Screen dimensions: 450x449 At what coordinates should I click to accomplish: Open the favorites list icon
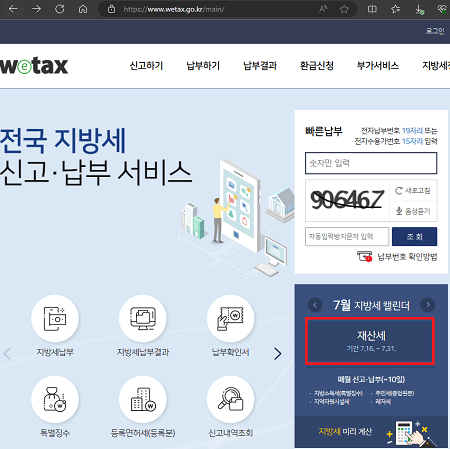[395, 9]
